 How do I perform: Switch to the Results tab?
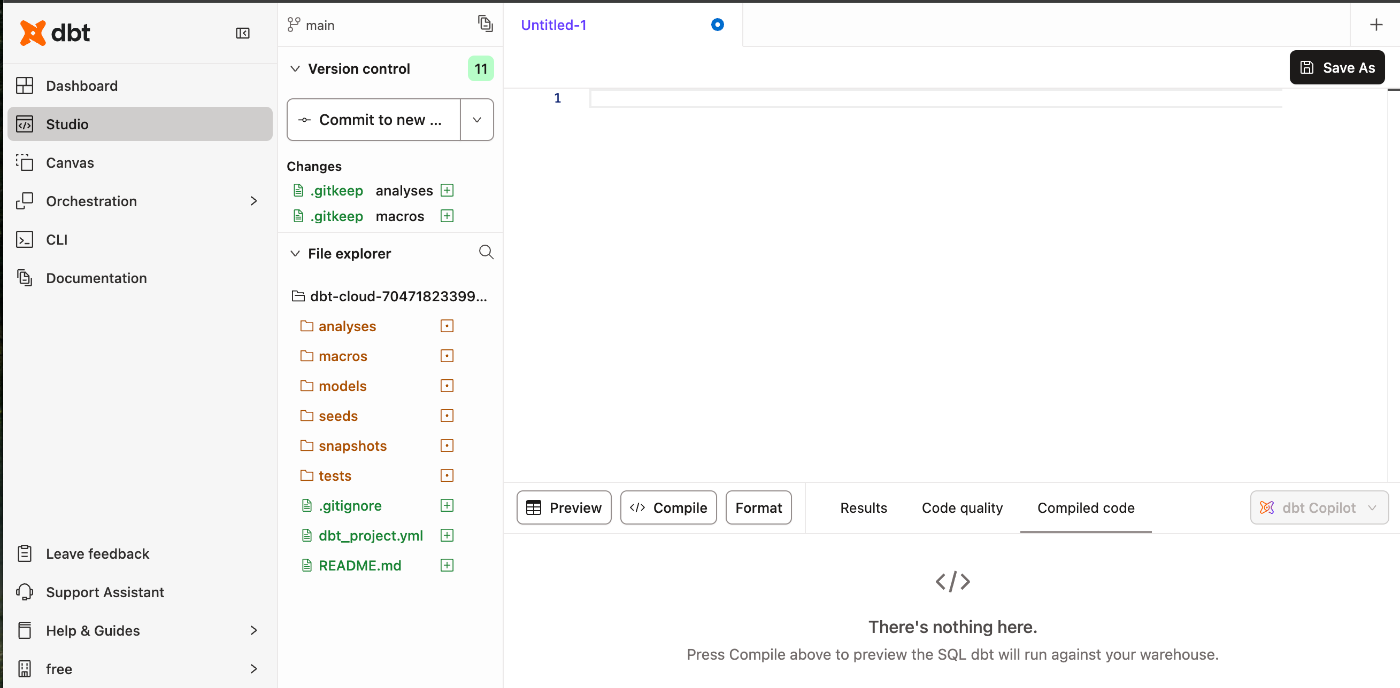point(864,508)
